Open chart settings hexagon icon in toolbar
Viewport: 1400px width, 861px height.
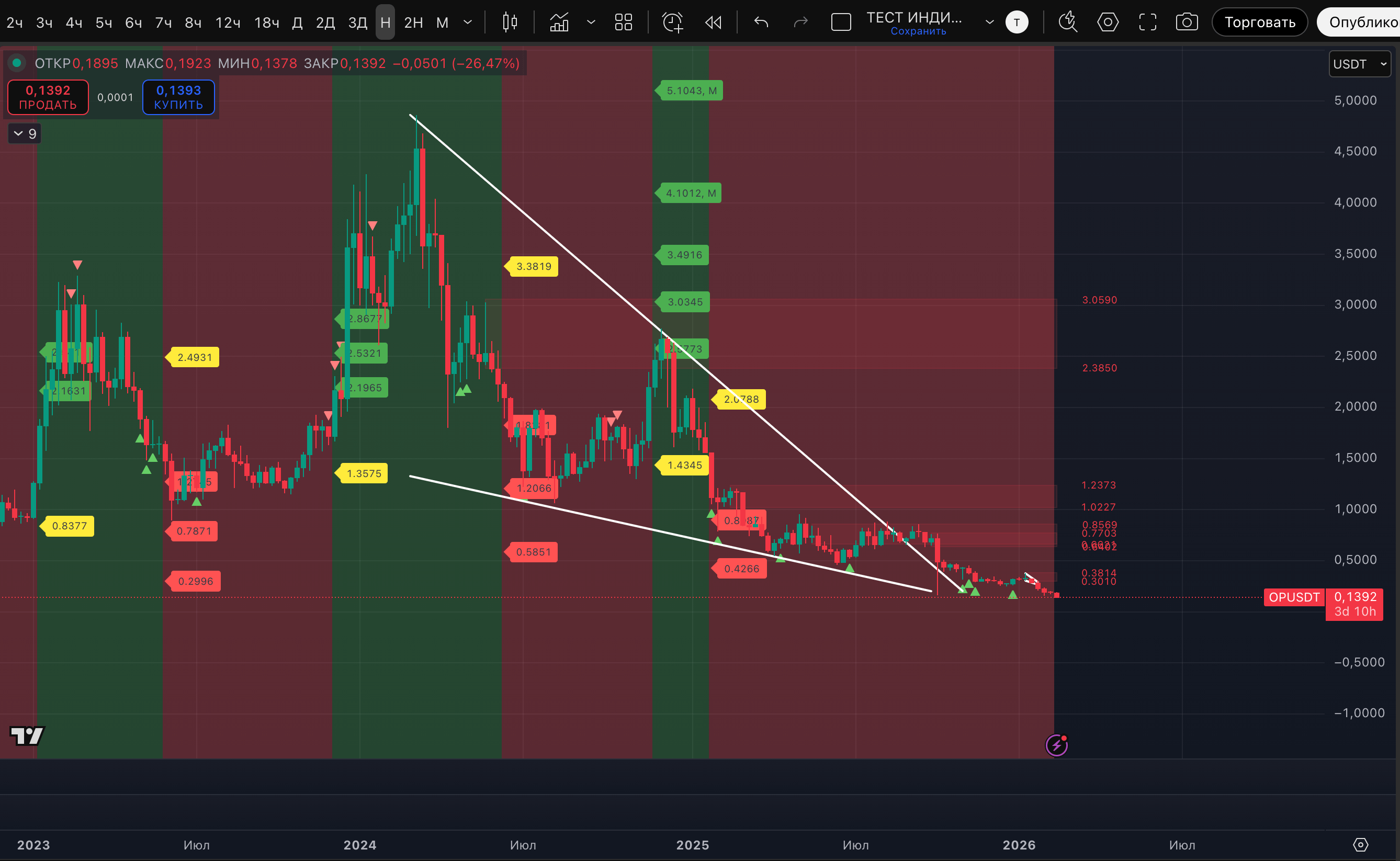tap(1107, 22)
